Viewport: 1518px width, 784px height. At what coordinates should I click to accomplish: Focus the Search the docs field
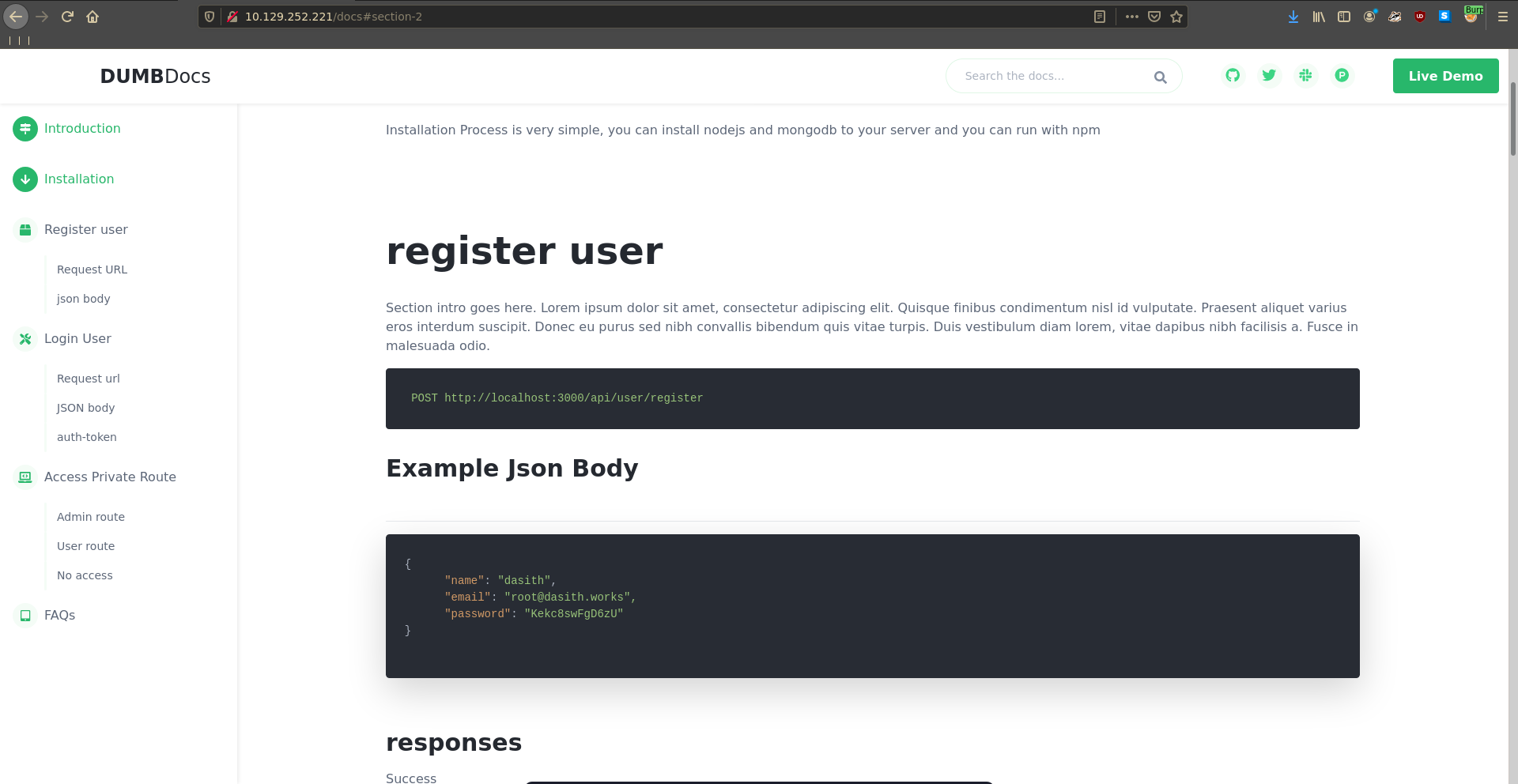coord(1052,76)
